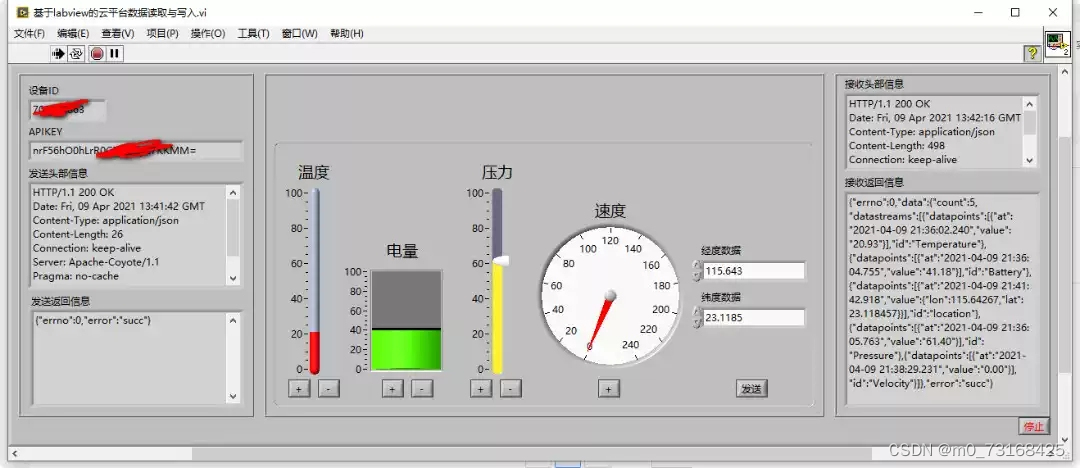This screenshot has height=468, width=1080.
Task: Click the 经度数据 field showing 115.643
Action: (754, 271)
